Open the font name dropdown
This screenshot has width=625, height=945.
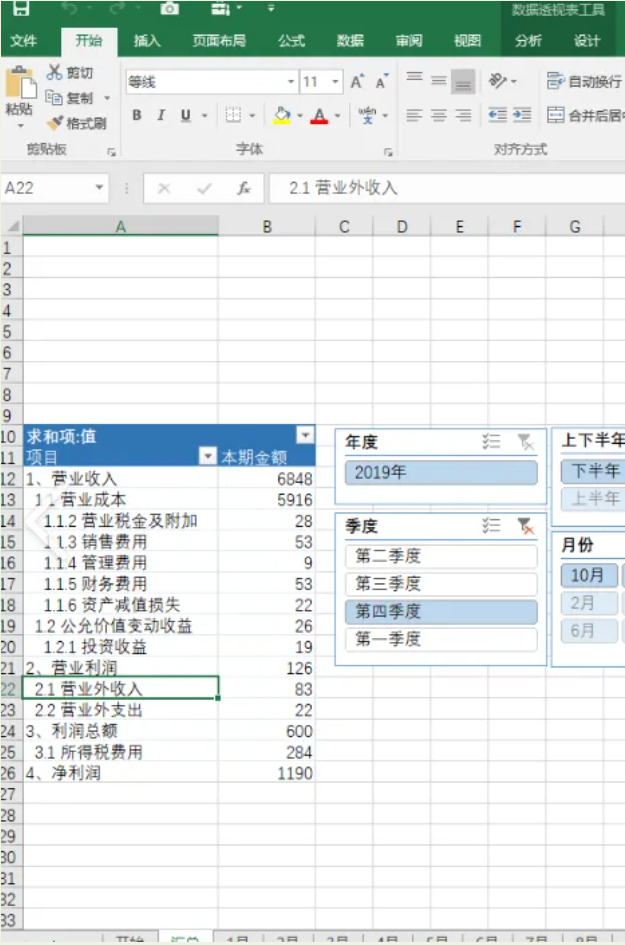point(291,81)
